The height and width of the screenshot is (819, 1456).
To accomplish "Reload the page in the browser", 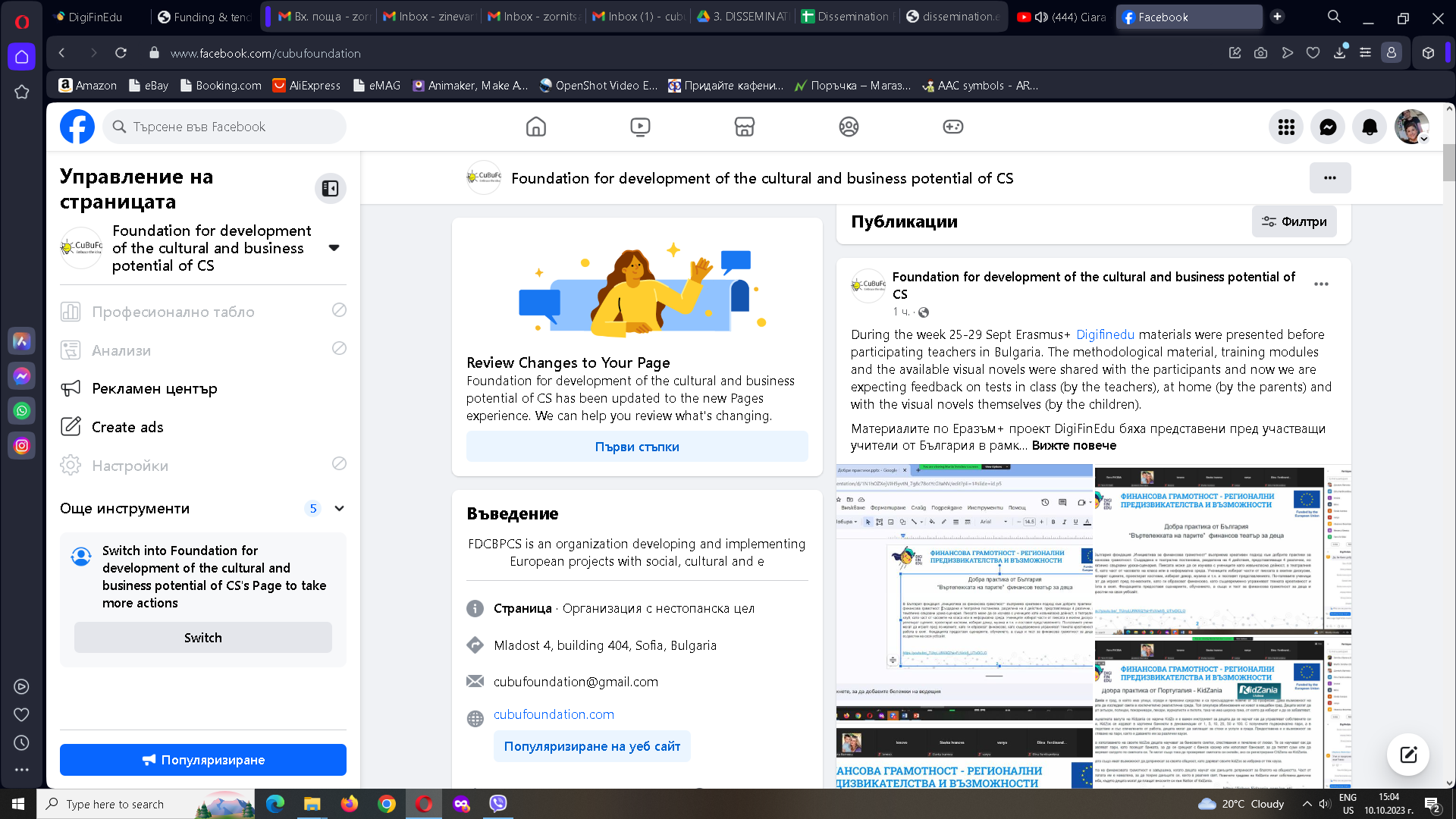I will (121, 53).
